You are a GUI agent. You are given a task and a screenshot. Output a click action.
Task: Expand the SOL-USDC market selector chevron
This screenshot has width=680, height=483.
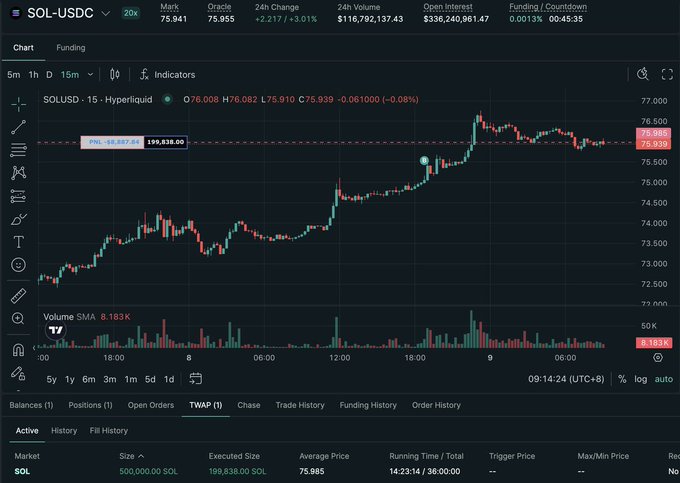tap(105, 13)
